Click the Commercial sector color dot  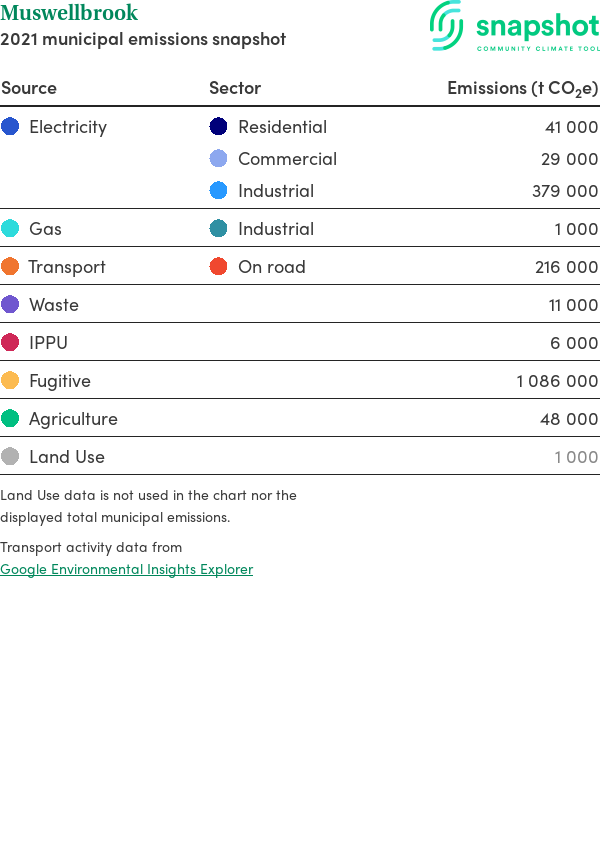pyautogui.click(x=219, y=159)
